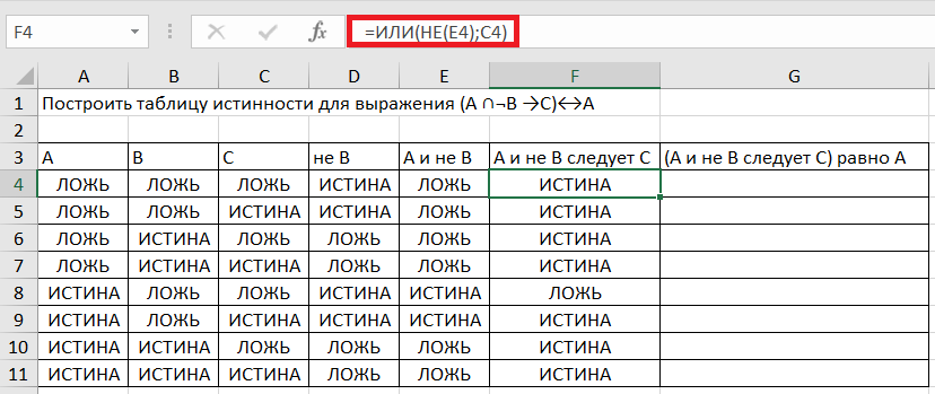Select cell B6 containing ИСТИНА

174,239
